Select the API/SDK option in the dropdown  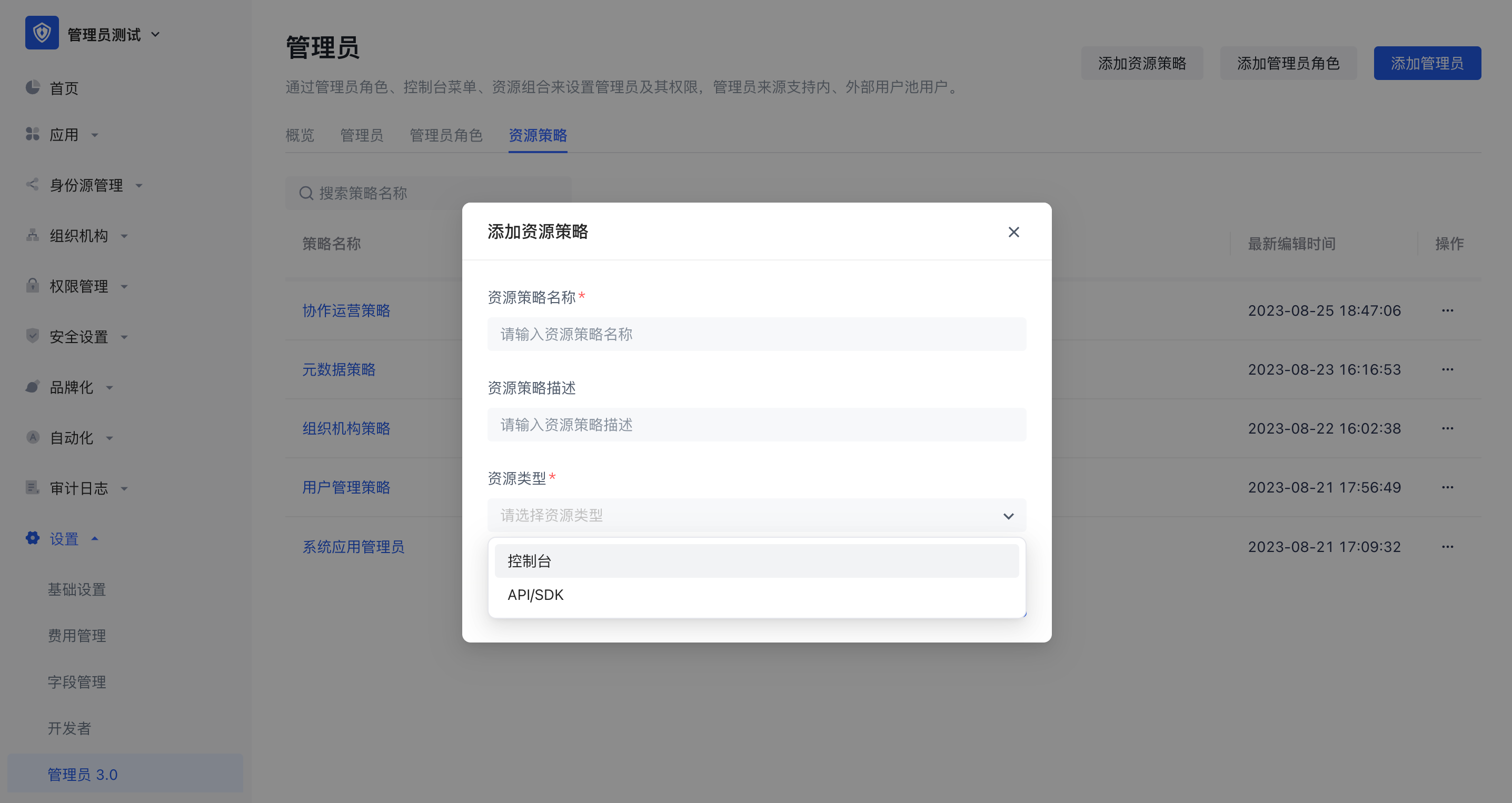[535, 594]
